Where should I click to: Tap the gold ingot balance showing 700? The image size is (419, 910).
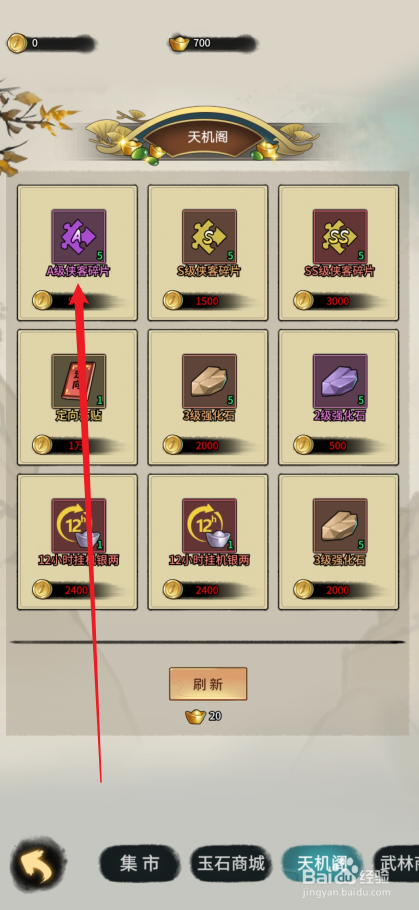click(212, 44)
